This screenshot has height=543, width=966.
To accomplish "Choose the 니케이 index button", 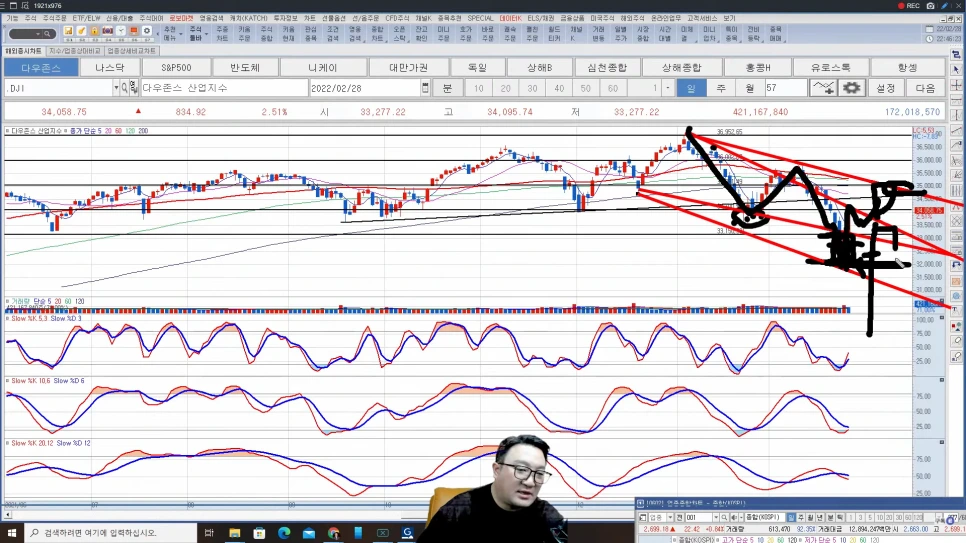I will [x=323, y=67].
